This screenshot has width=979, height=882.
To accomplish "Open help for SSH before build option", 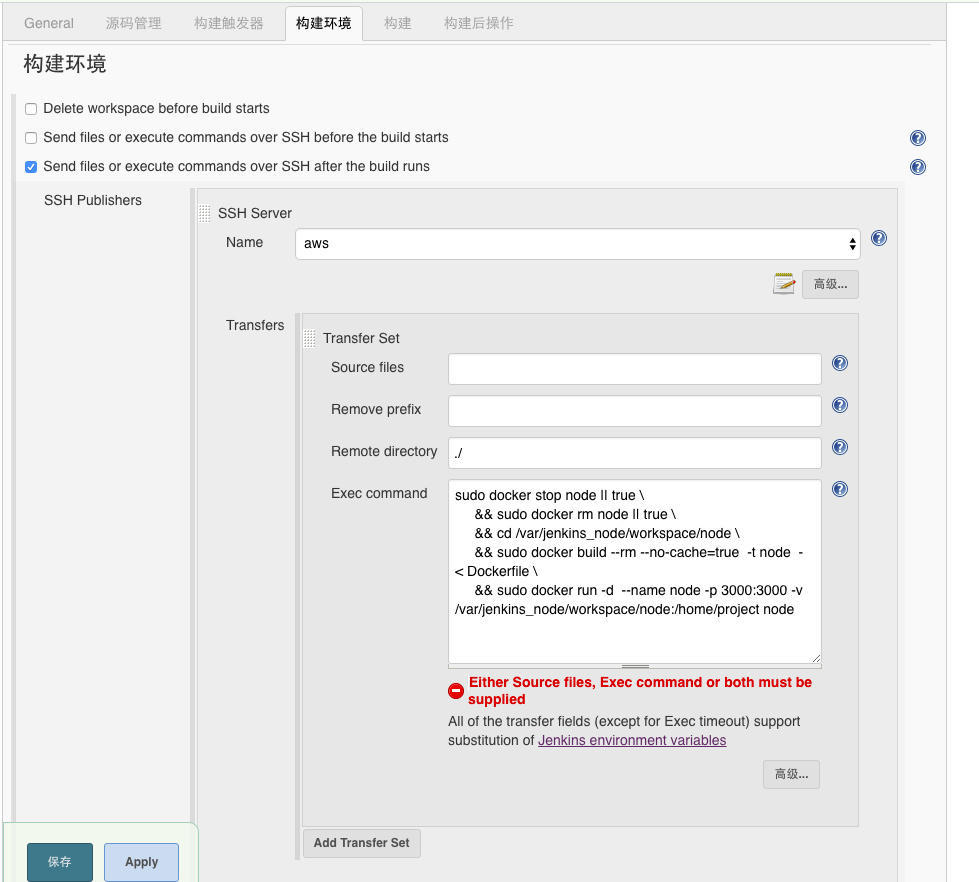I will [917, 138].
